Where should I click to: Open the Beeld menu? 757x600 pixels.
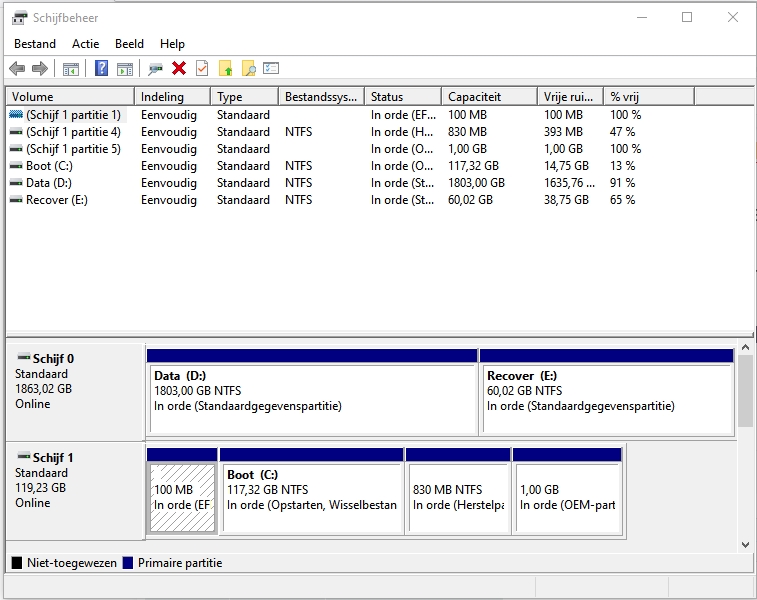pos(129,44)
